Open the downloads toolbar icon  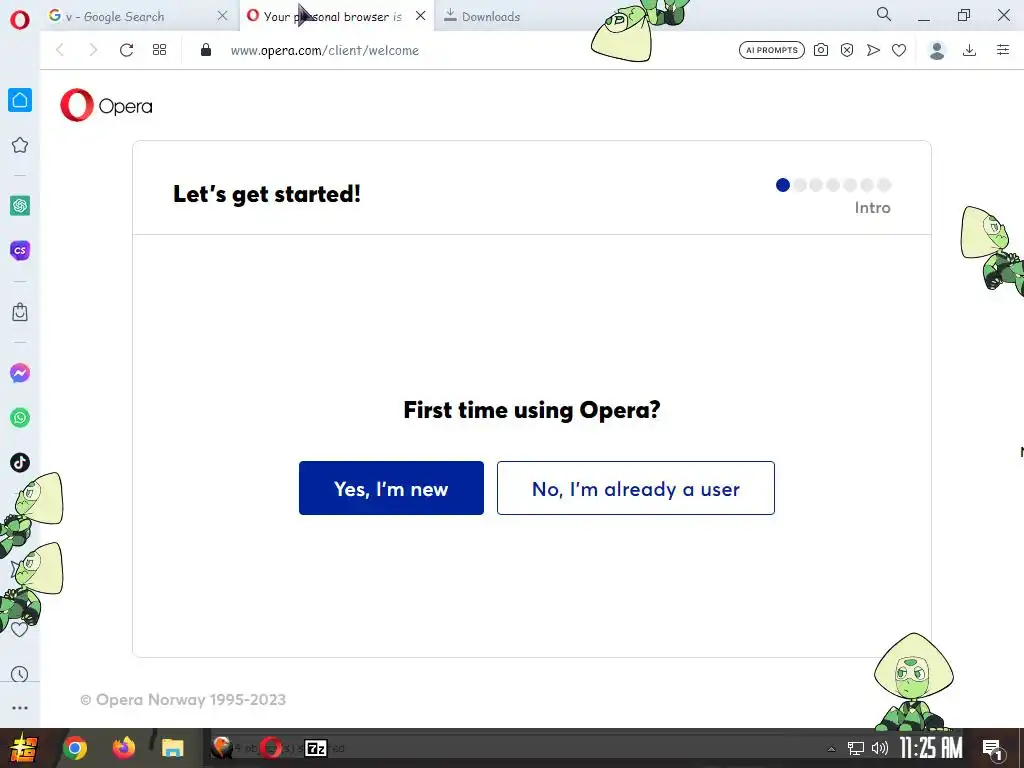click(x=970, y=50)
